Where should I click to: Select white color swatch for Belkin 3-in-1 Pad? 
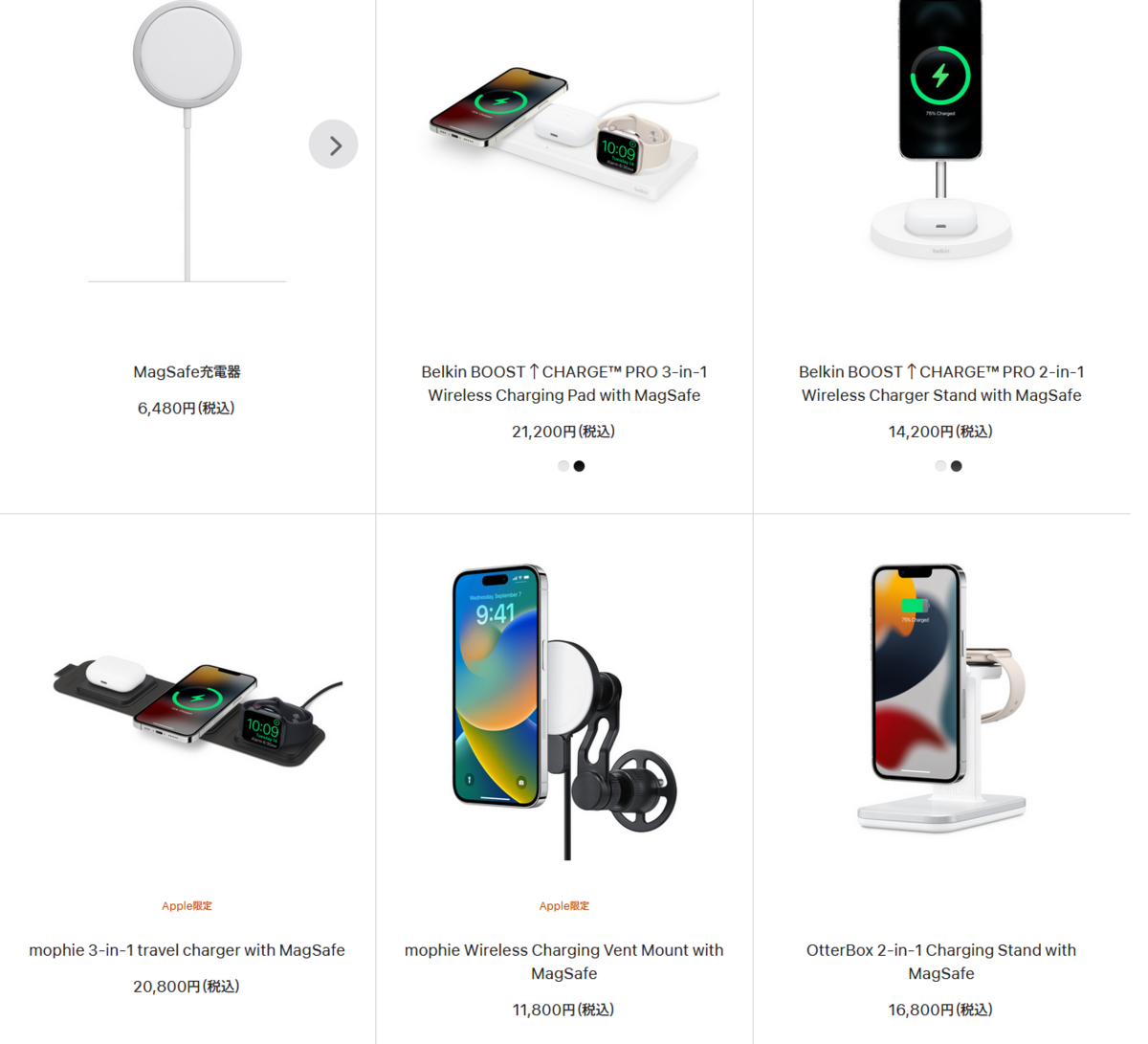563,466
